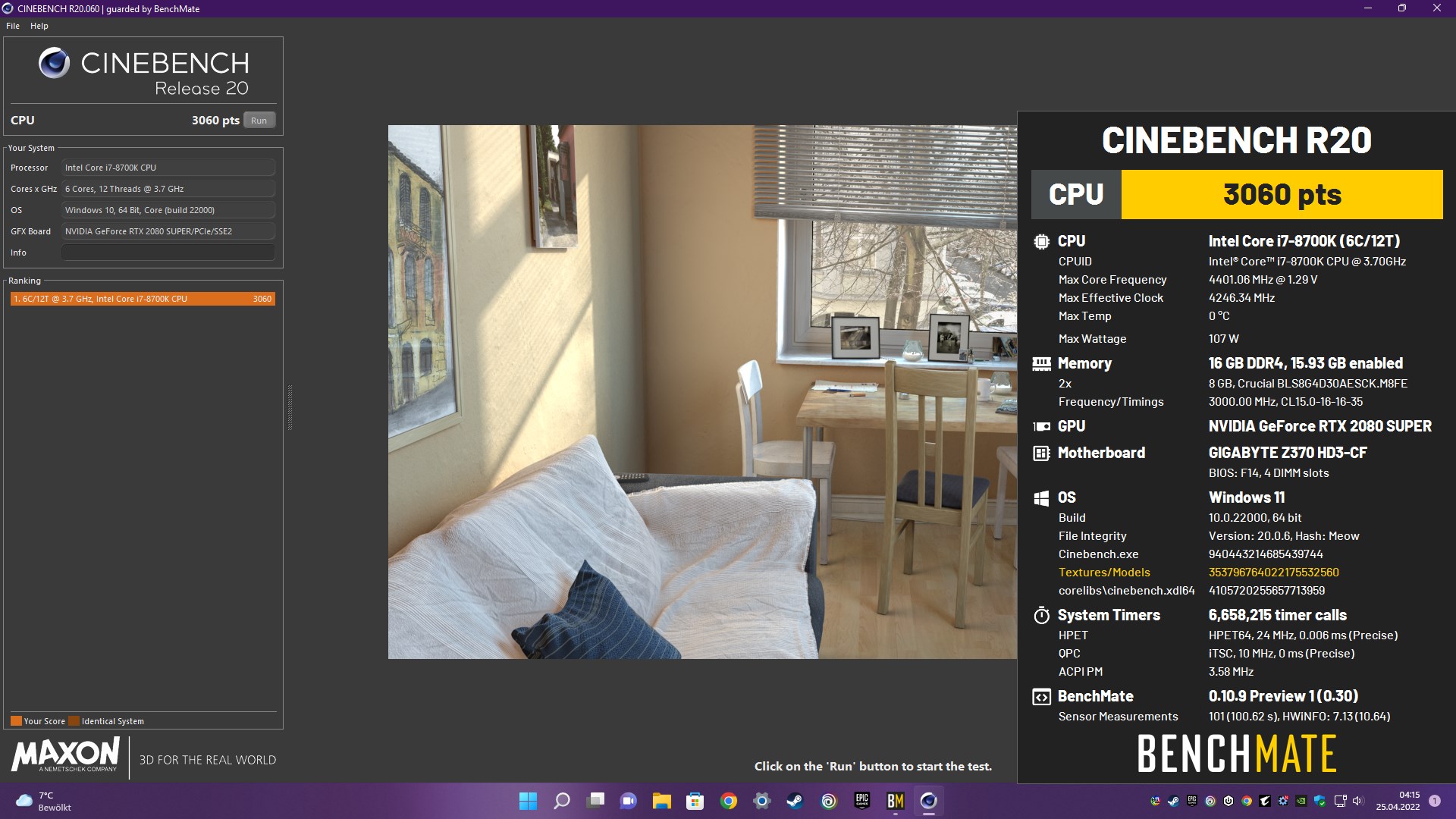Viewport: 1456px width, 819px height.
Task: Click the Cores x GHz field value
Action: pyautogui.click(x=168, y=189)
